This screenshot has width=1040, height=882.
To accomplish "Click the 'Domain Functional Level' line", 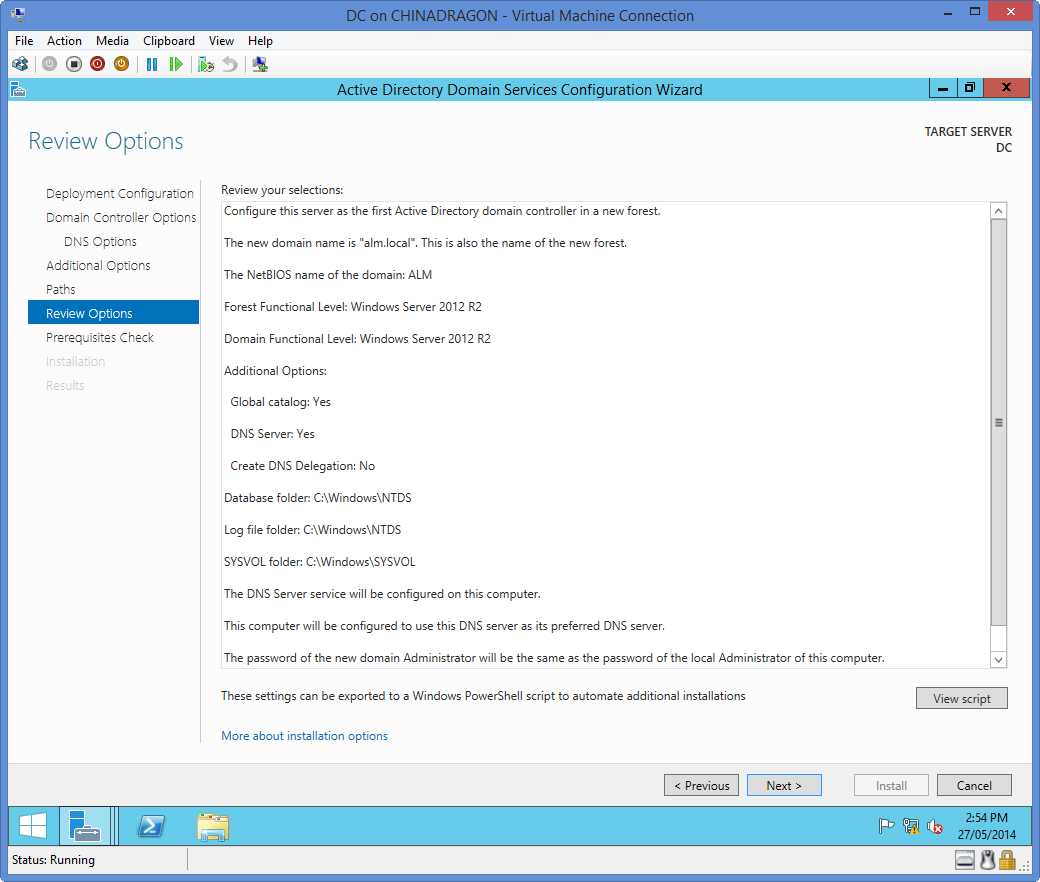I will click(358, 338).
